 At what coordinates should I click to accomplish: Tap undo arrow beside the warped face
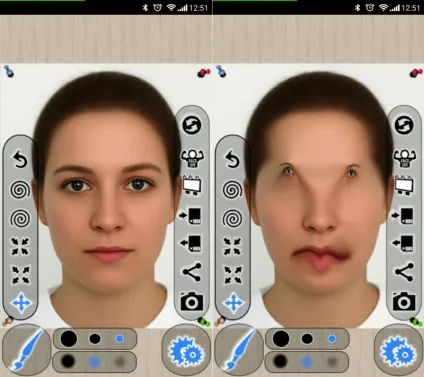(x=232, y=159)
